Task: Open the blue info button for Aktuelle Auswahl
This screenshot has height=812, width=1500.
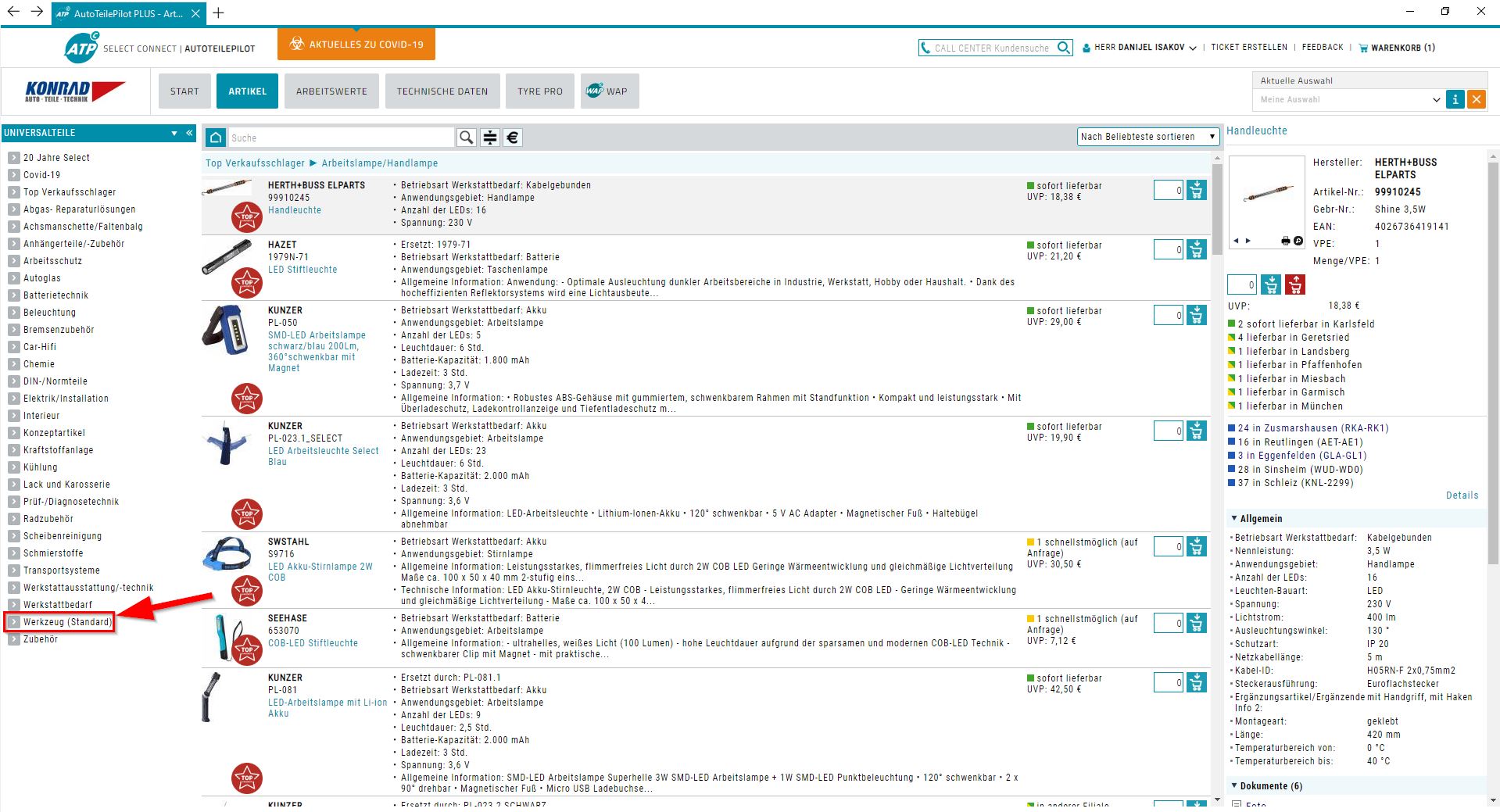Action: click(x=1455, y=99)
